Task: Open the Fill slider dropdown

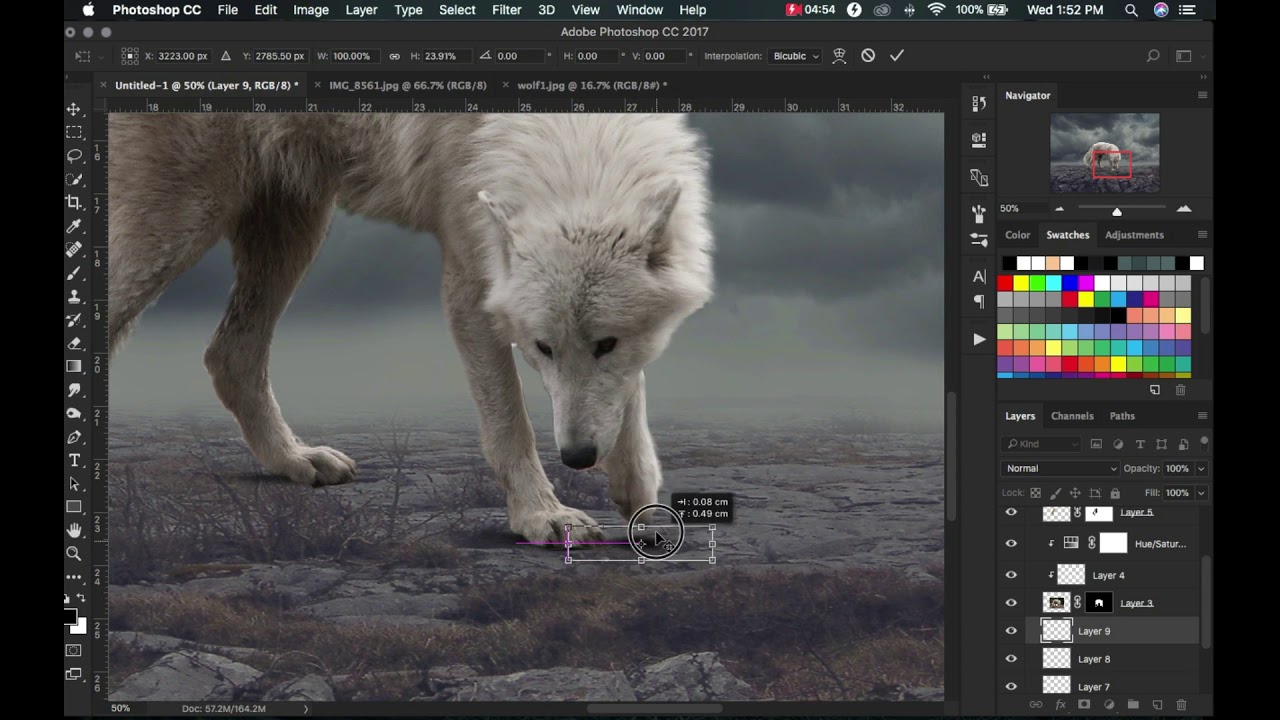Action: coord(1201,493)
